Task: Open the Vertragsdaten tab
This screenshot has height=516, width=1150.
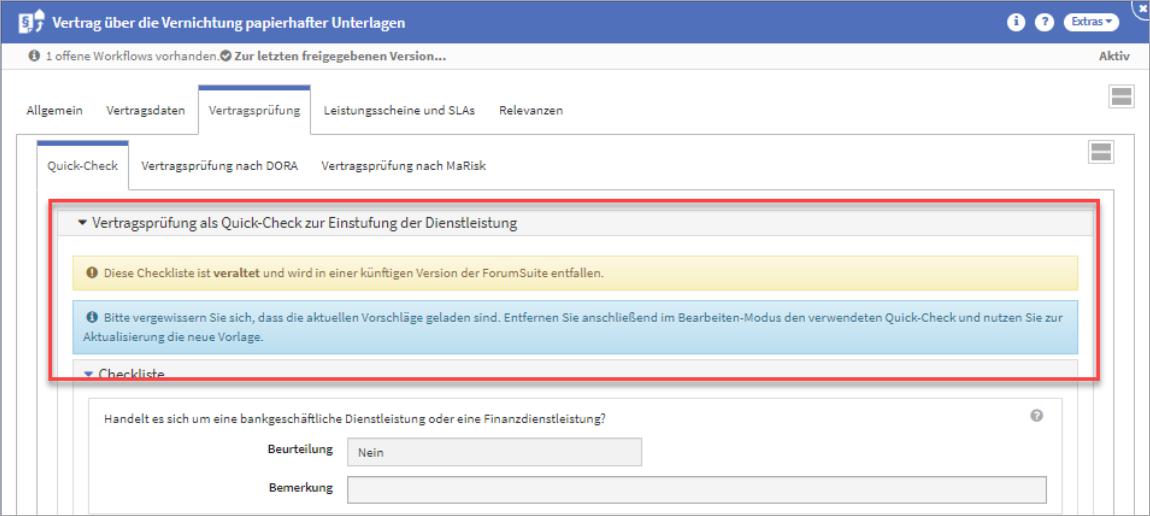Action: coord(146,111)
